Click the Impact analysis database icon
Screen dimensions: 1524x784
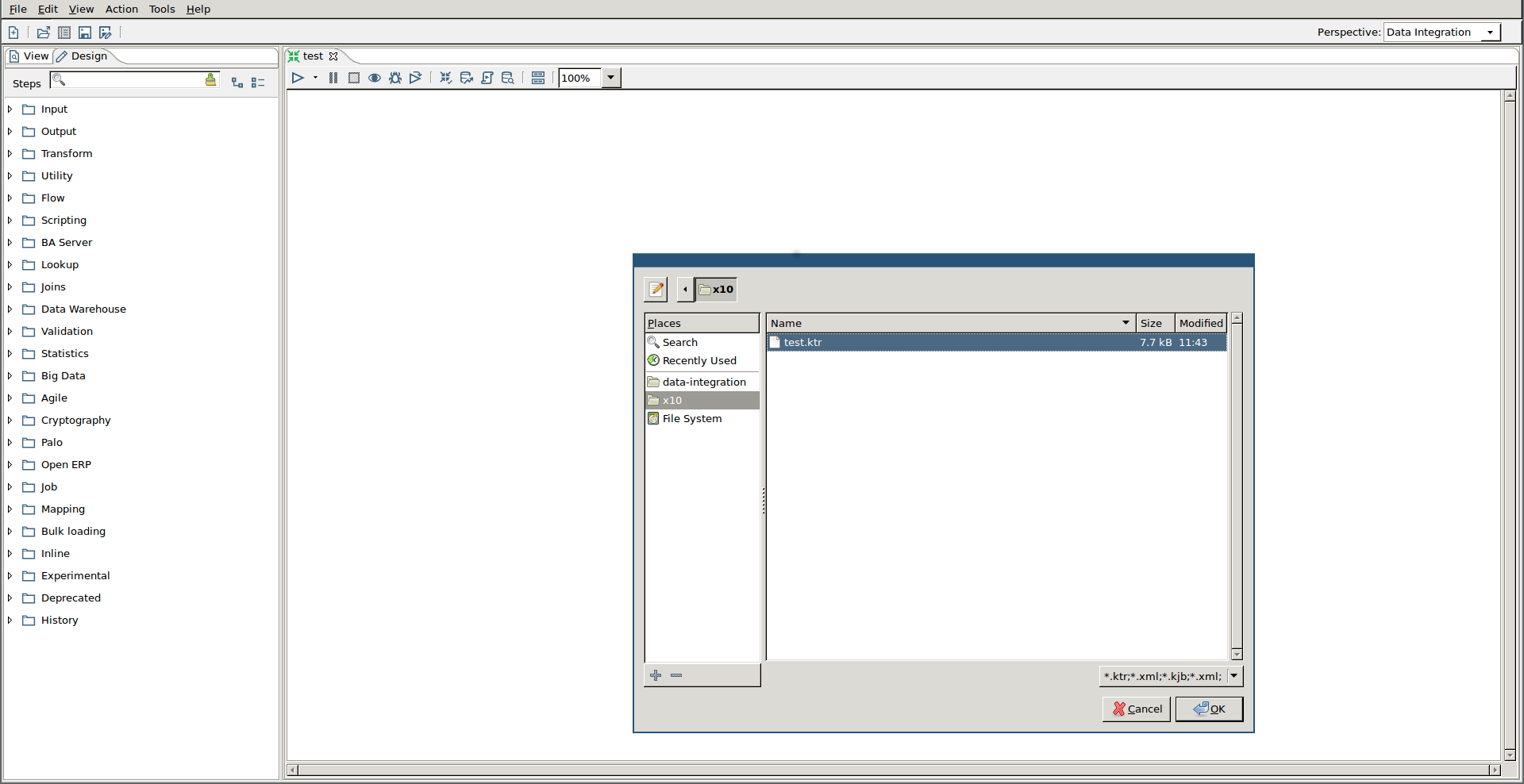tap(467, 78)
